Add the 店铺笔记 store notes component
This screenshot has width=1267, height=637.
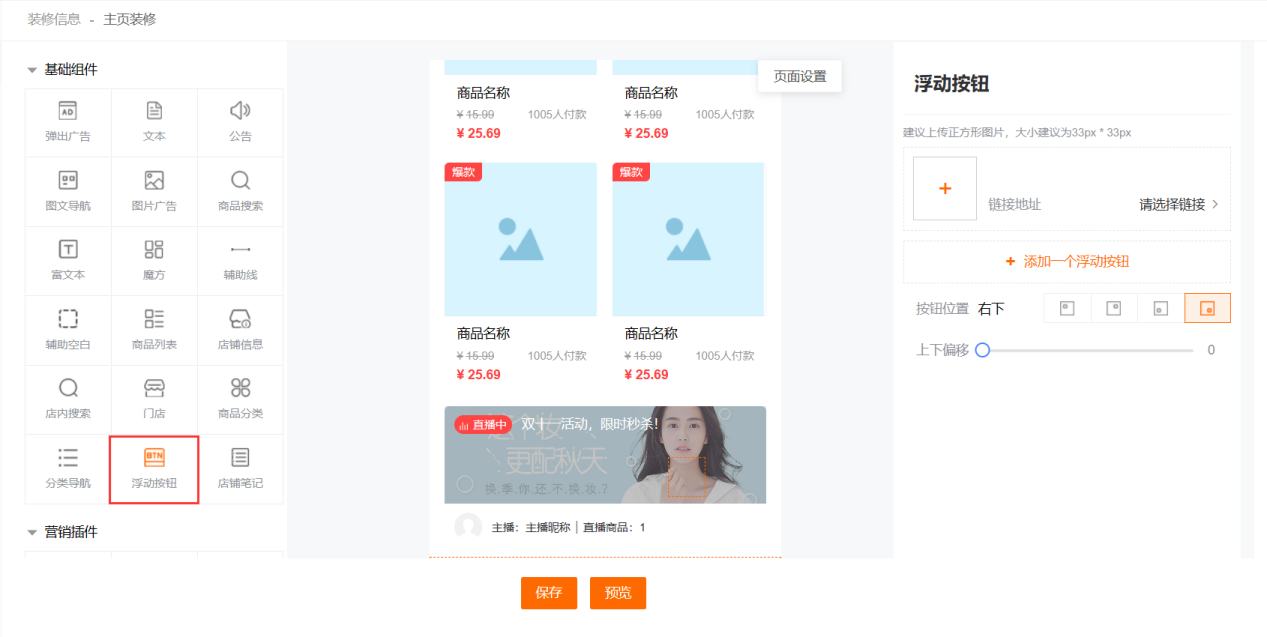point(240,468)
